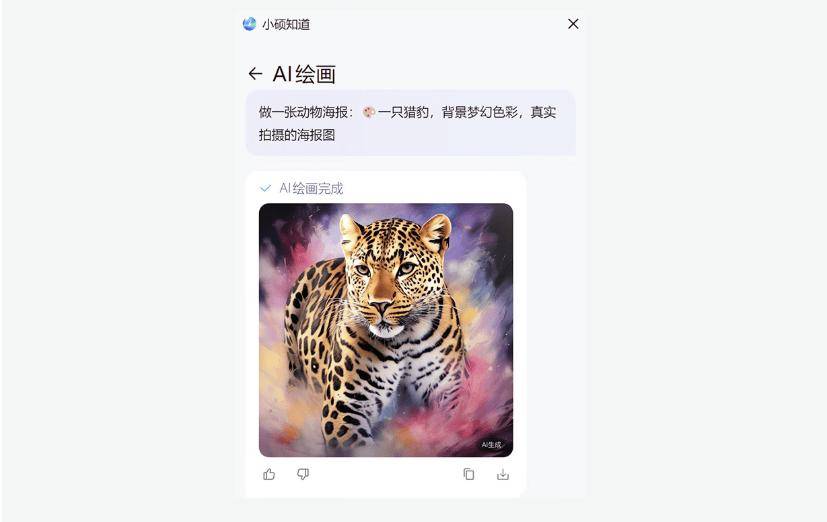Click the prompt line 拍摄的海报图
This screenshot has height=522, width=827.
297,135
